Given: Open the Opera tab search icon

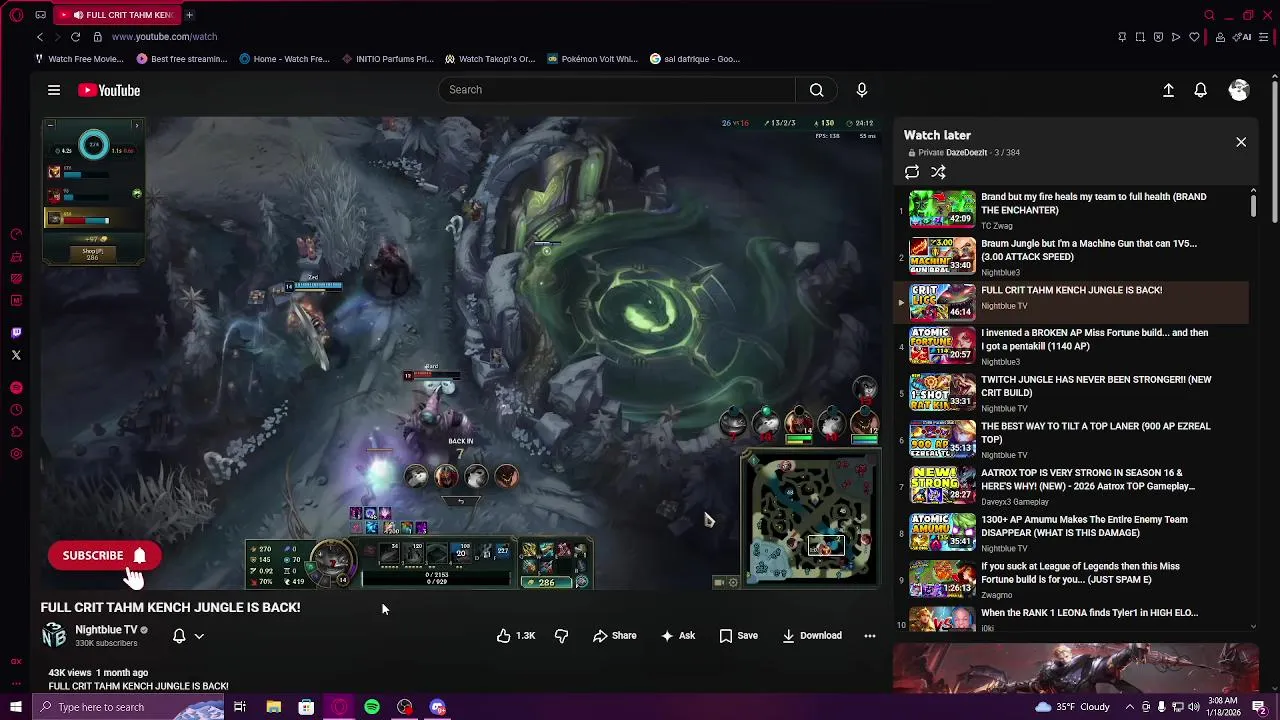Looking at the screenshot, I should (1209, 15).
